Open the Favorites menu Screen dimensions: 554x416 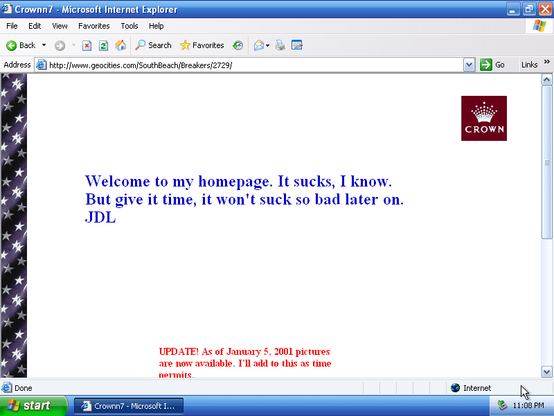coord(94,26)
